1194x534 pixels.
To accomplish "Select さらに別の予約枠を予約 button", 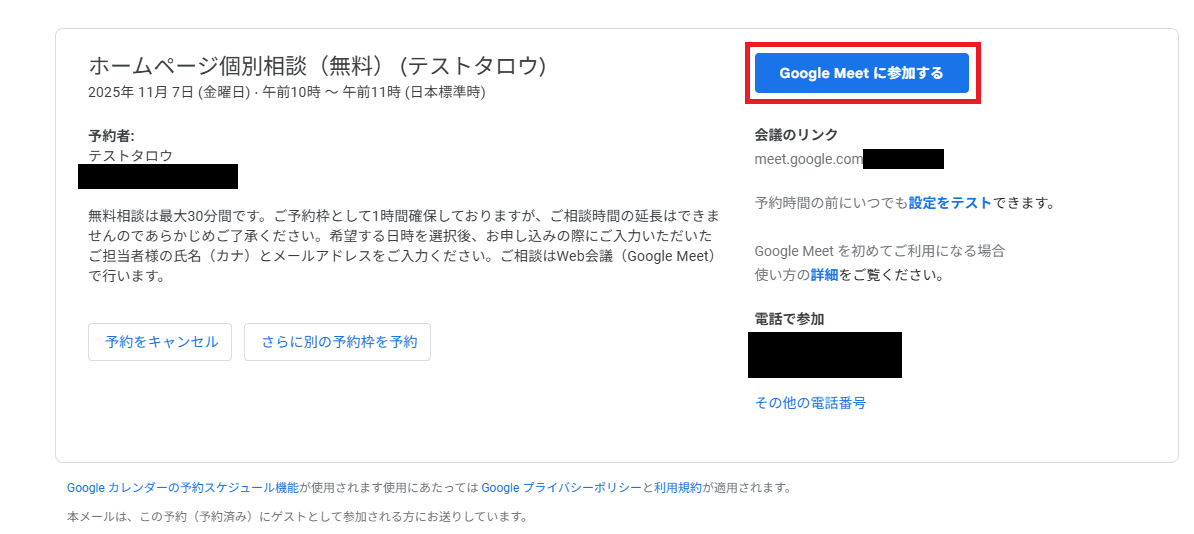I will (338, 342).
